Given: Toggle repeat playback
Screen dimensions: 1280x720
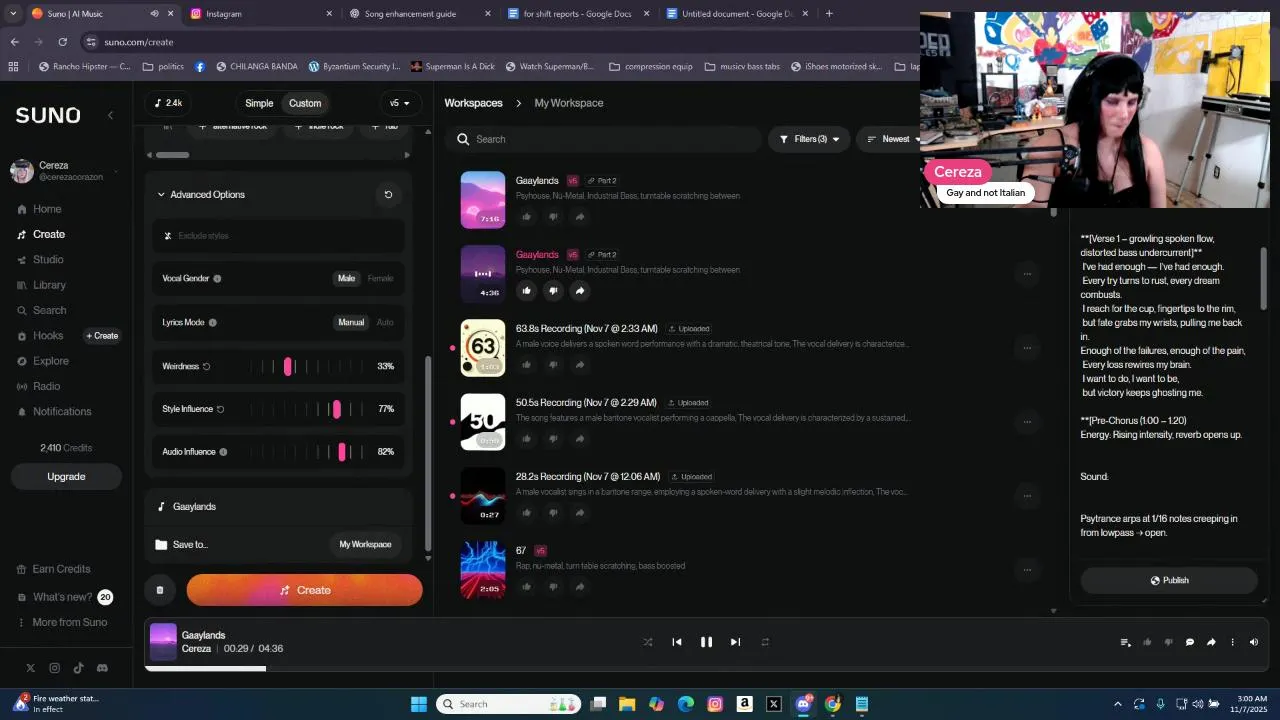Looking at the screenshot, I should point(765,642).
